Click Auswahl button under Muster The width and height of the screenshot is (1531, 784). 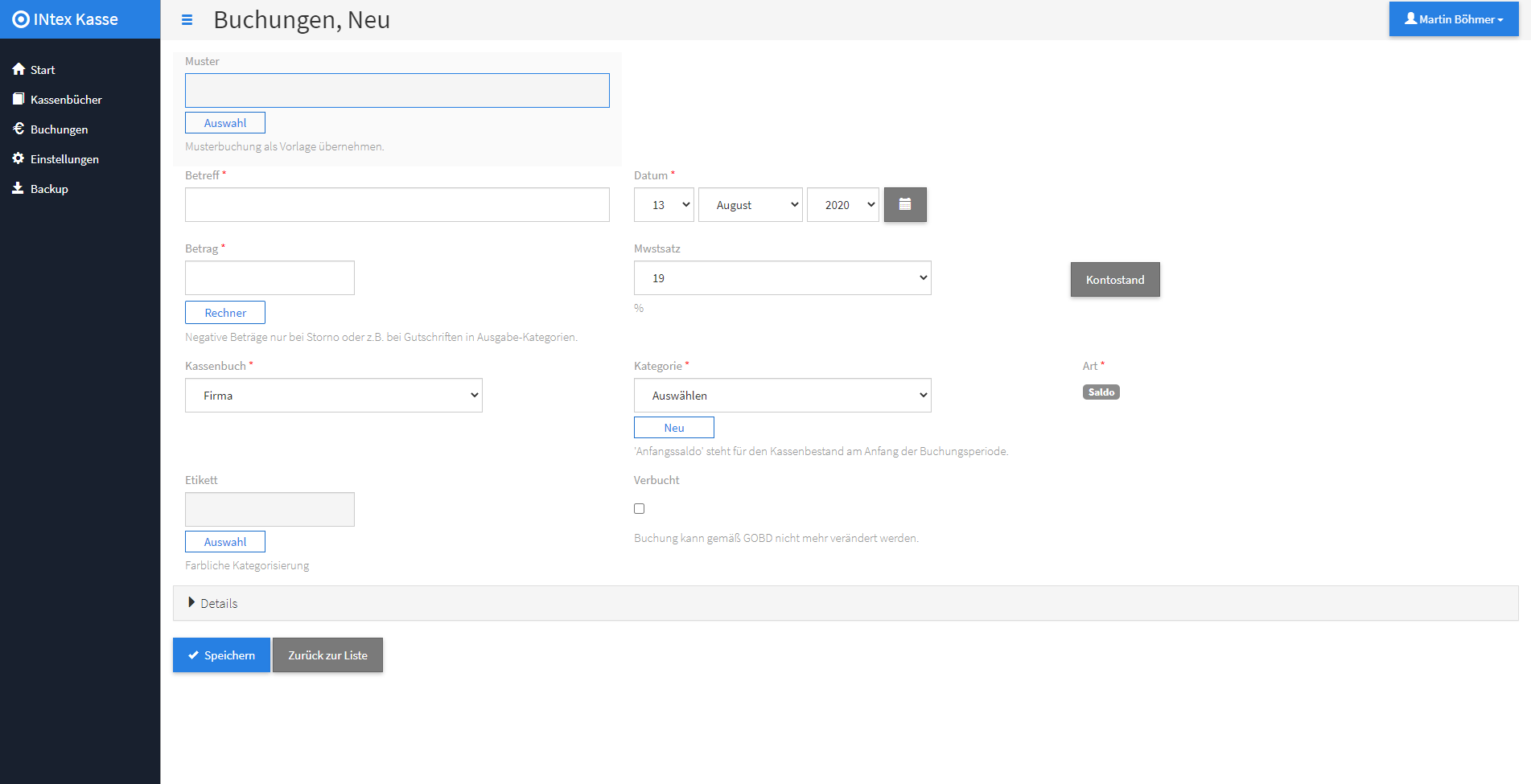[x=225, y=123]
